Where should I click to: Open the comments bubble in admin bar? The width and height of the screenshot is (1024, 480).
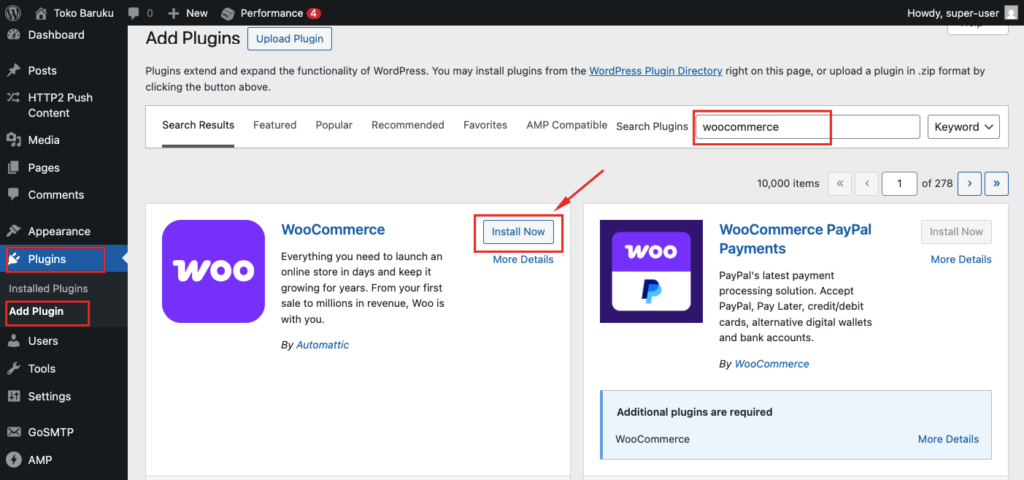(x=133, y=13)
